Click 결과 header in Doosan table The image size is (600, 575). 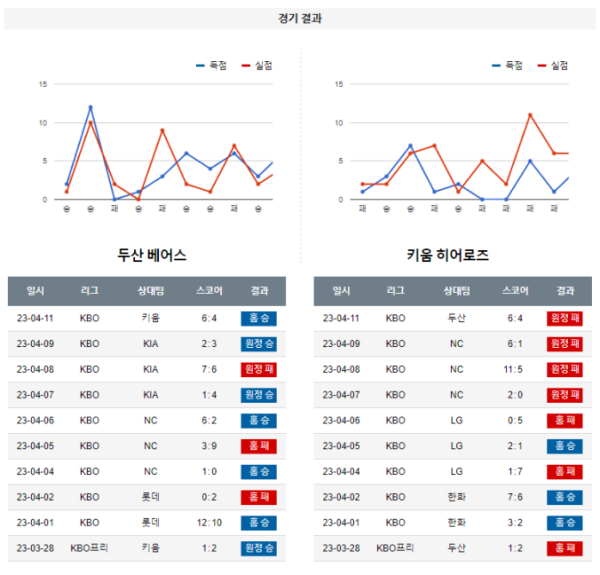point(259,291)
